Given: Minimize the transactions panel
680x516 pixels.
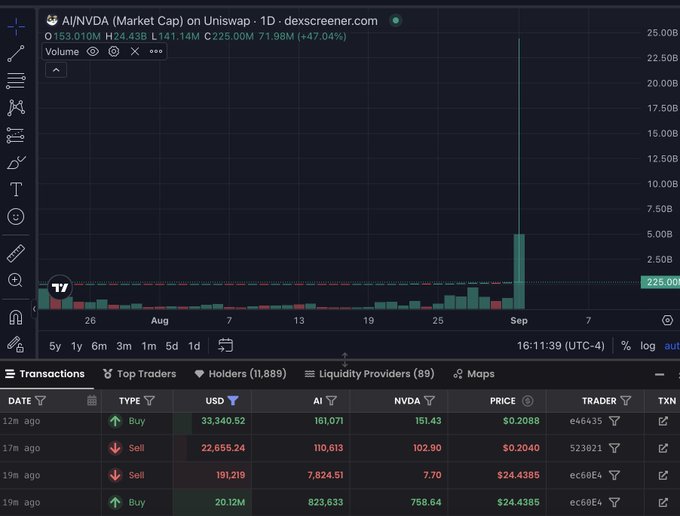Looking at the screenshot, I should click(x=659, y=374).
